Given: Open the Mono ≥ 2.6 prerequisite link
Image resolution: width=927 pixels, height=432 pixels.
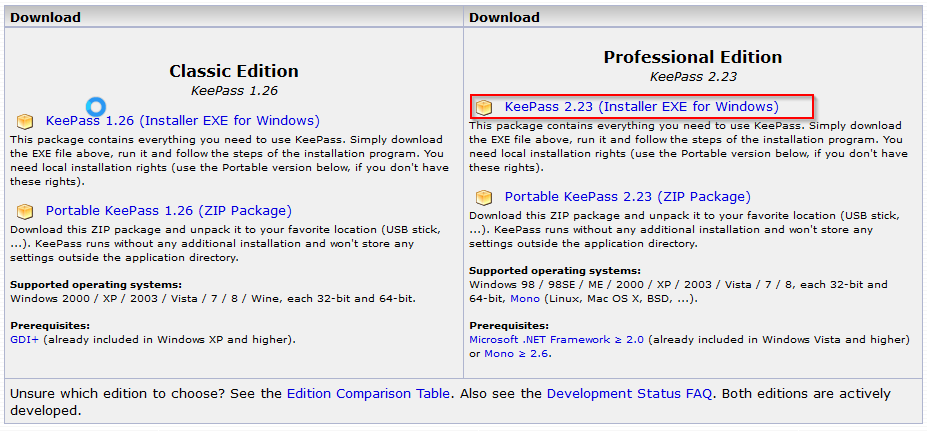Looking at the screenshot, I should coord(516,353).
